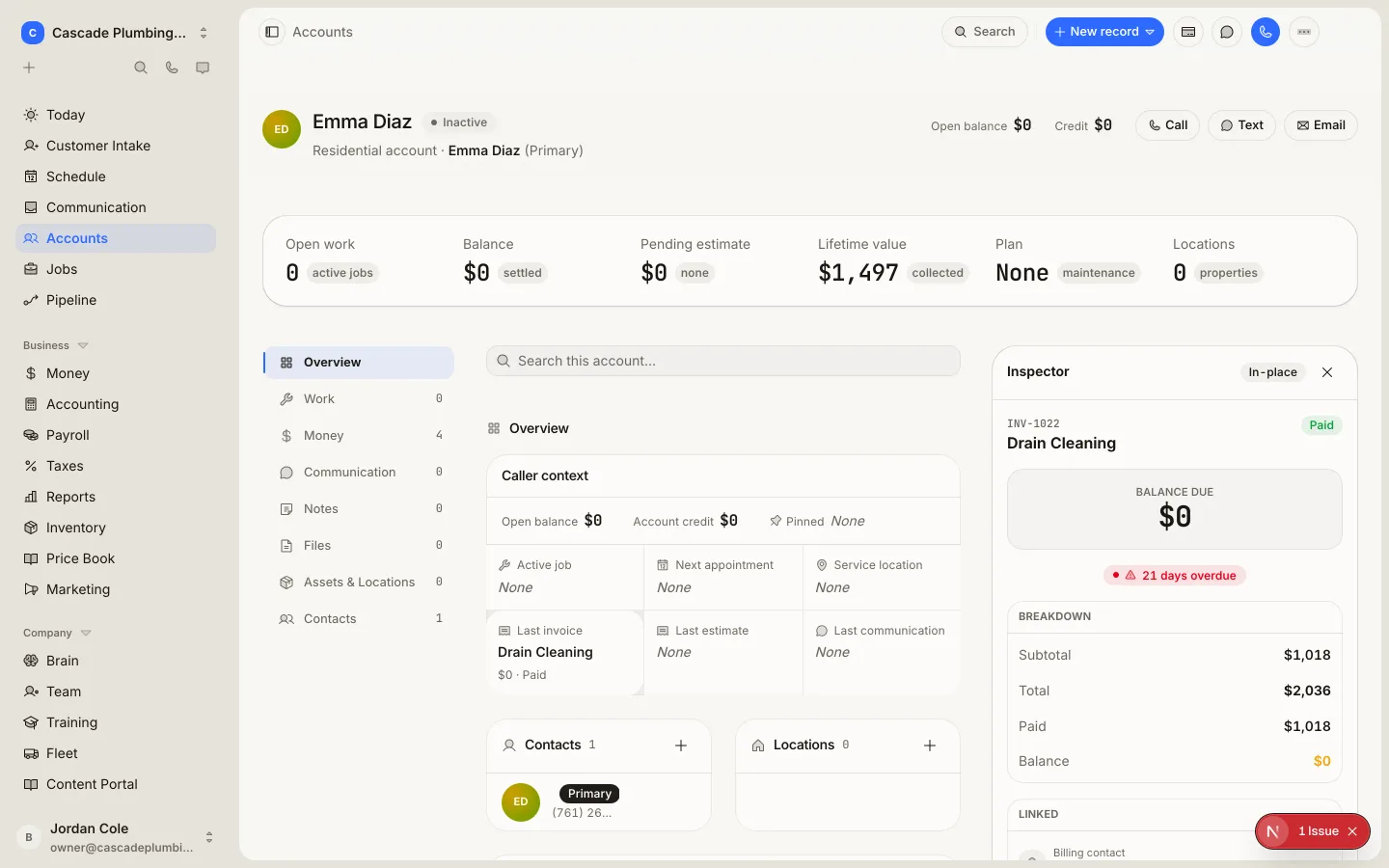The image size is (1389, 868).
Task: Open Inventory in sidebar
Action: click(116, 528)
